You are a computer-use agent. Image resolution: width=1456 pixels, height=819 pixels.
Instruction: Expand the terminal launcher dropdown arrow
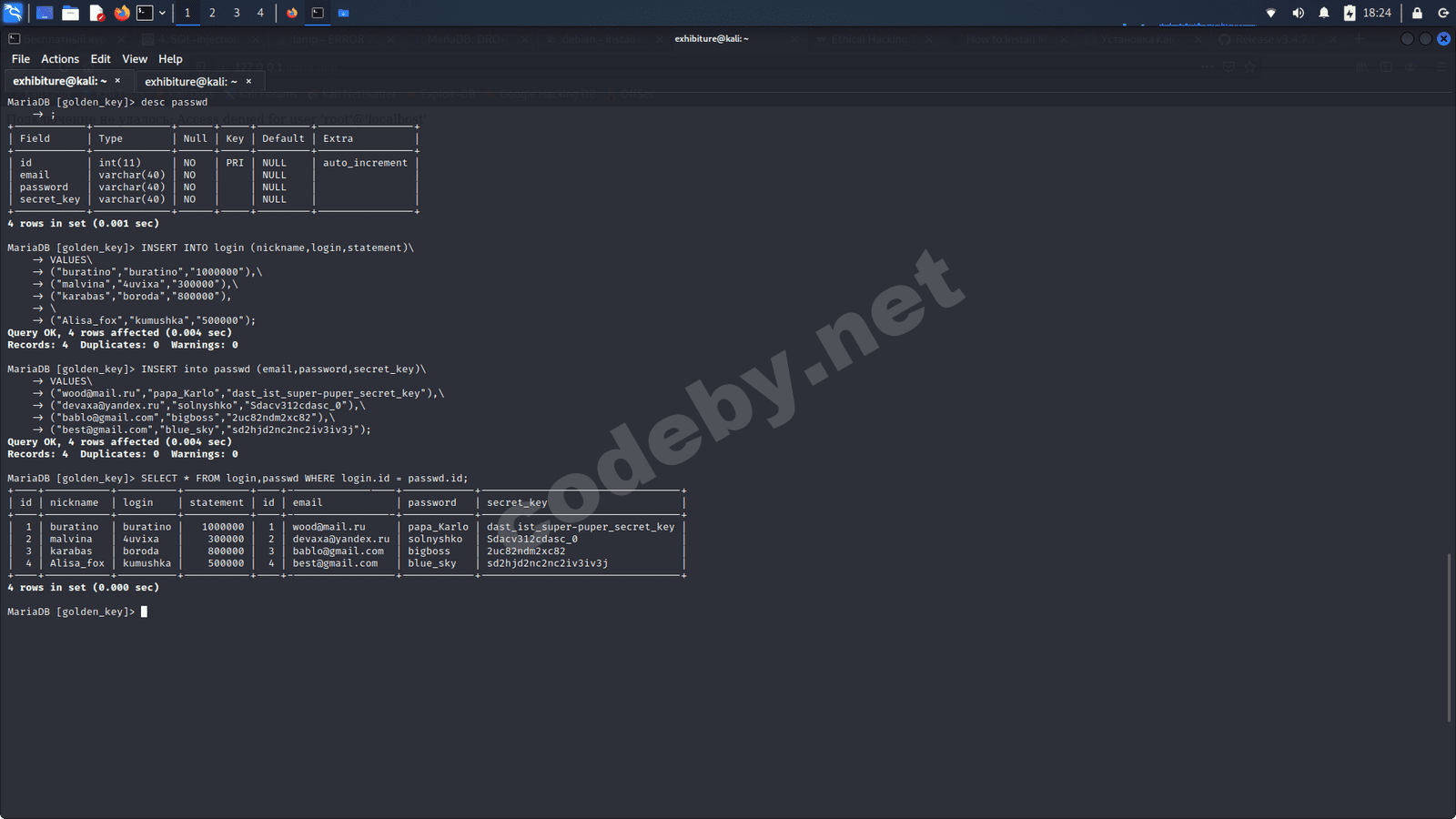tap(162, 13)
